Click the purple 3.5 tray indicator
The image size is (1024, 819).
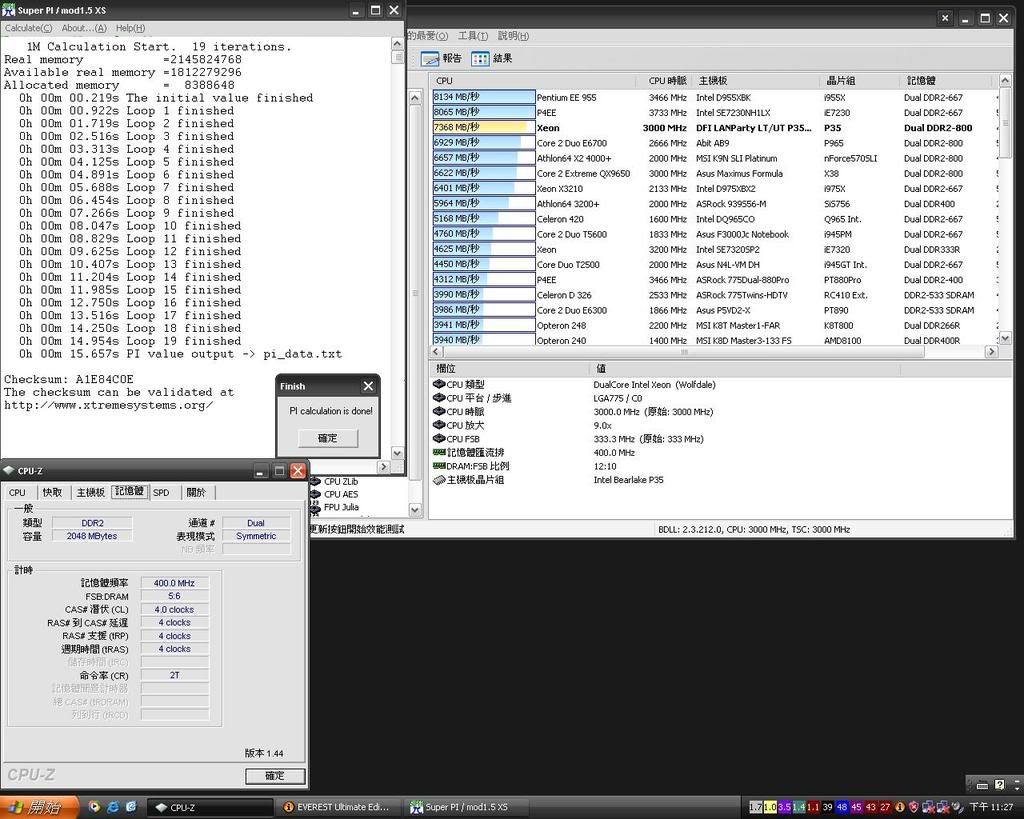(784, 807)
